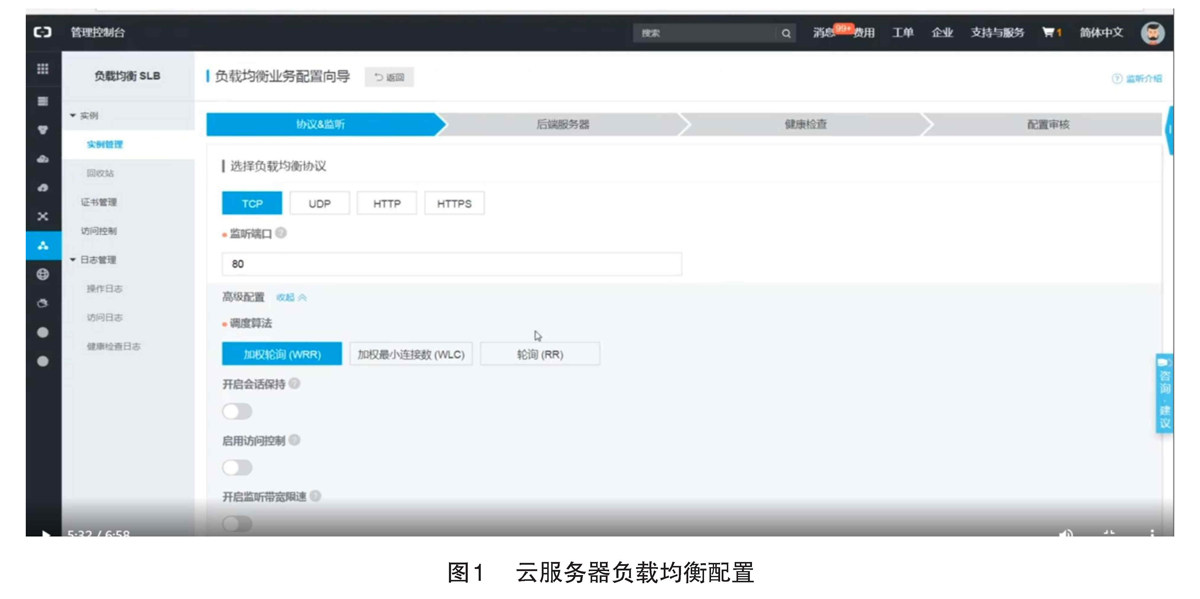The height and width of the screenshot is (599, 1200).
Task: Click the video volume icon
Action: [x=1066, y=533]
